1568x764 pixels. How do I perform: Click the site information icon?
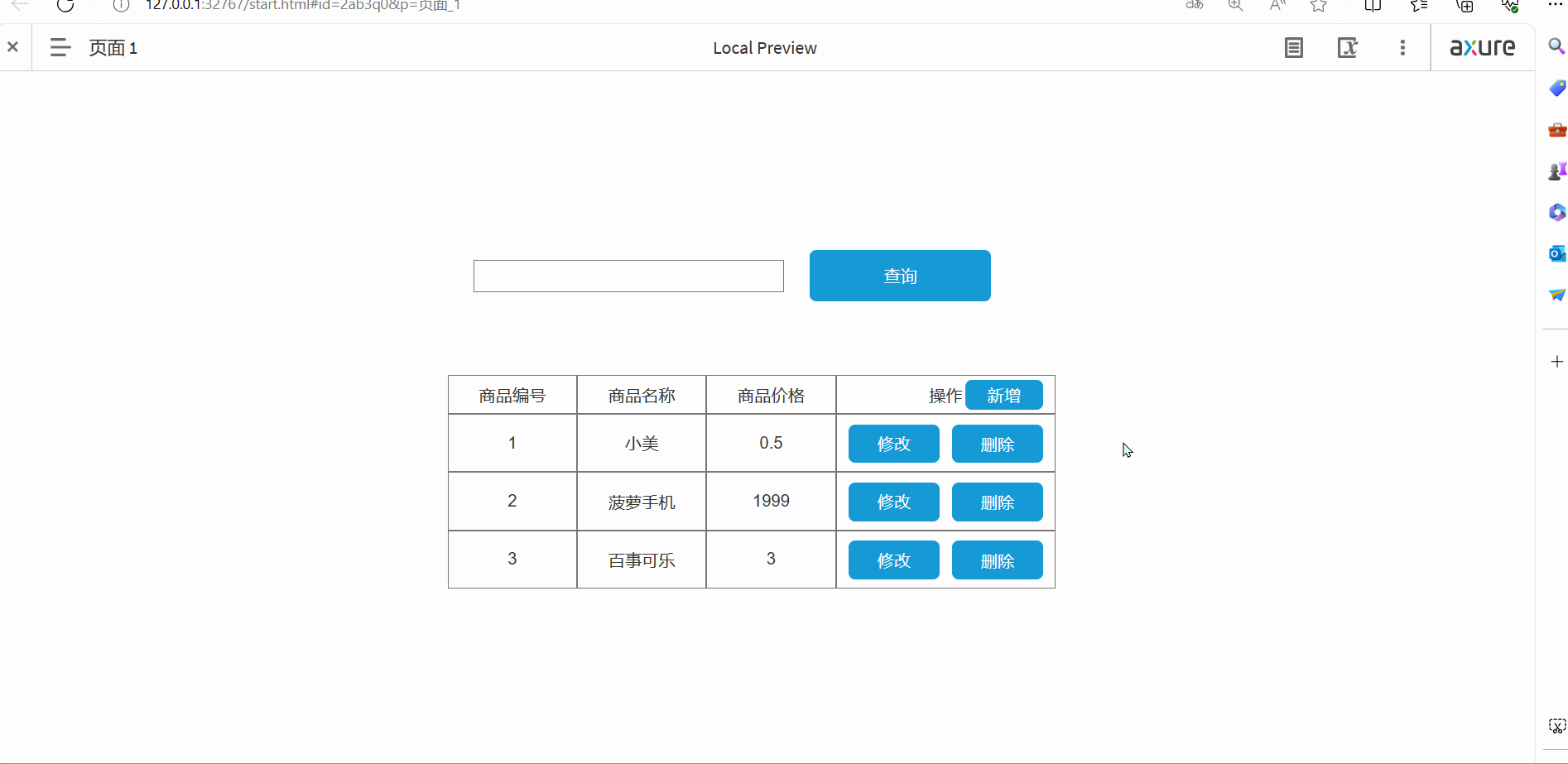click(121, 5)
